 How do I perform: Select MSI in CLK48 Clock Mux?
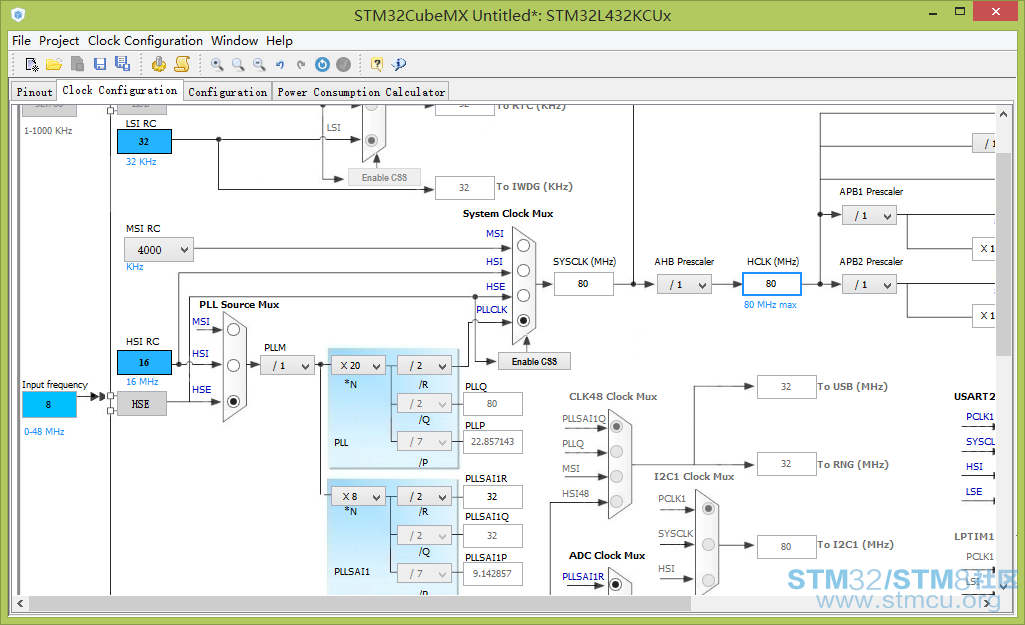coord(616,477)
